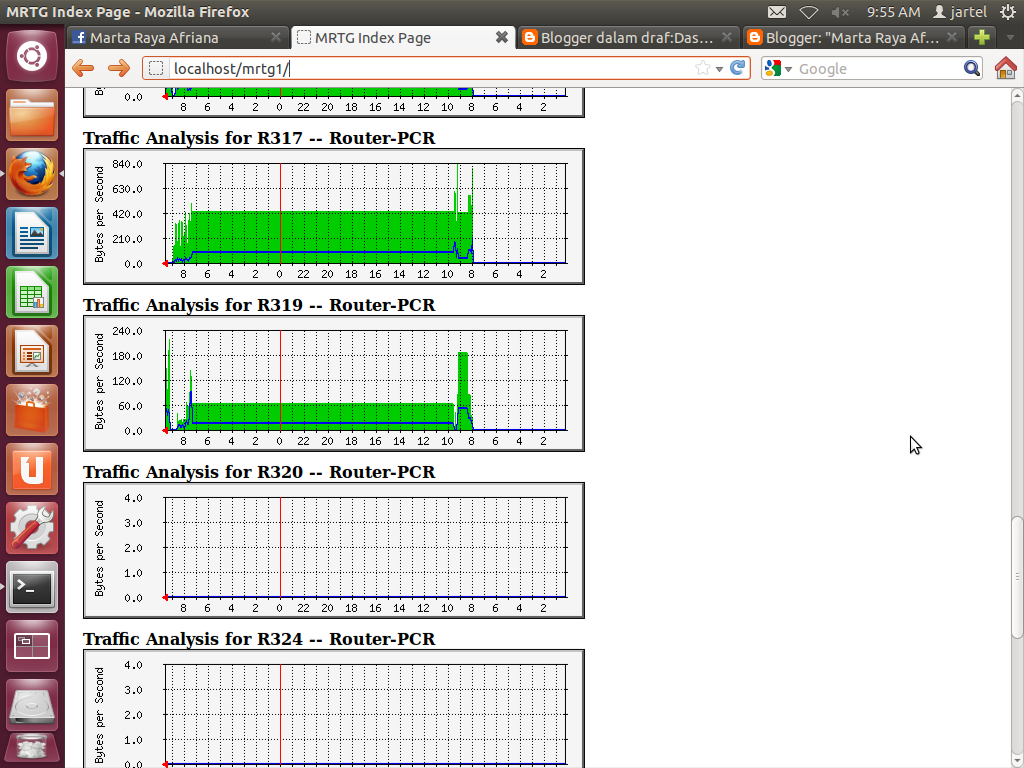Open the Ubuntu Software Center from the dock
The image size is (1024, 768).
coord(31,411)
